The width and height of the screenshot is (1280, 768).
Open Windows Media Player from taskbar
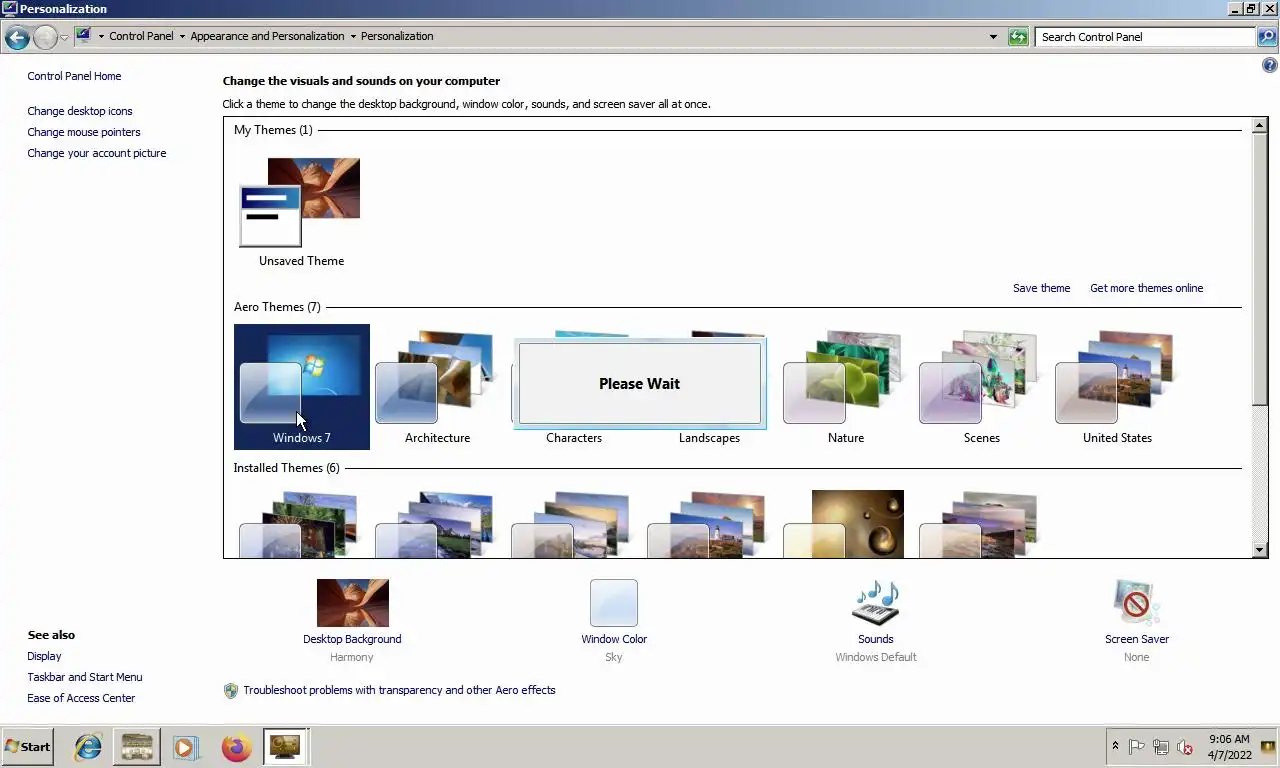pyautogui.click(x=185, y=747)
